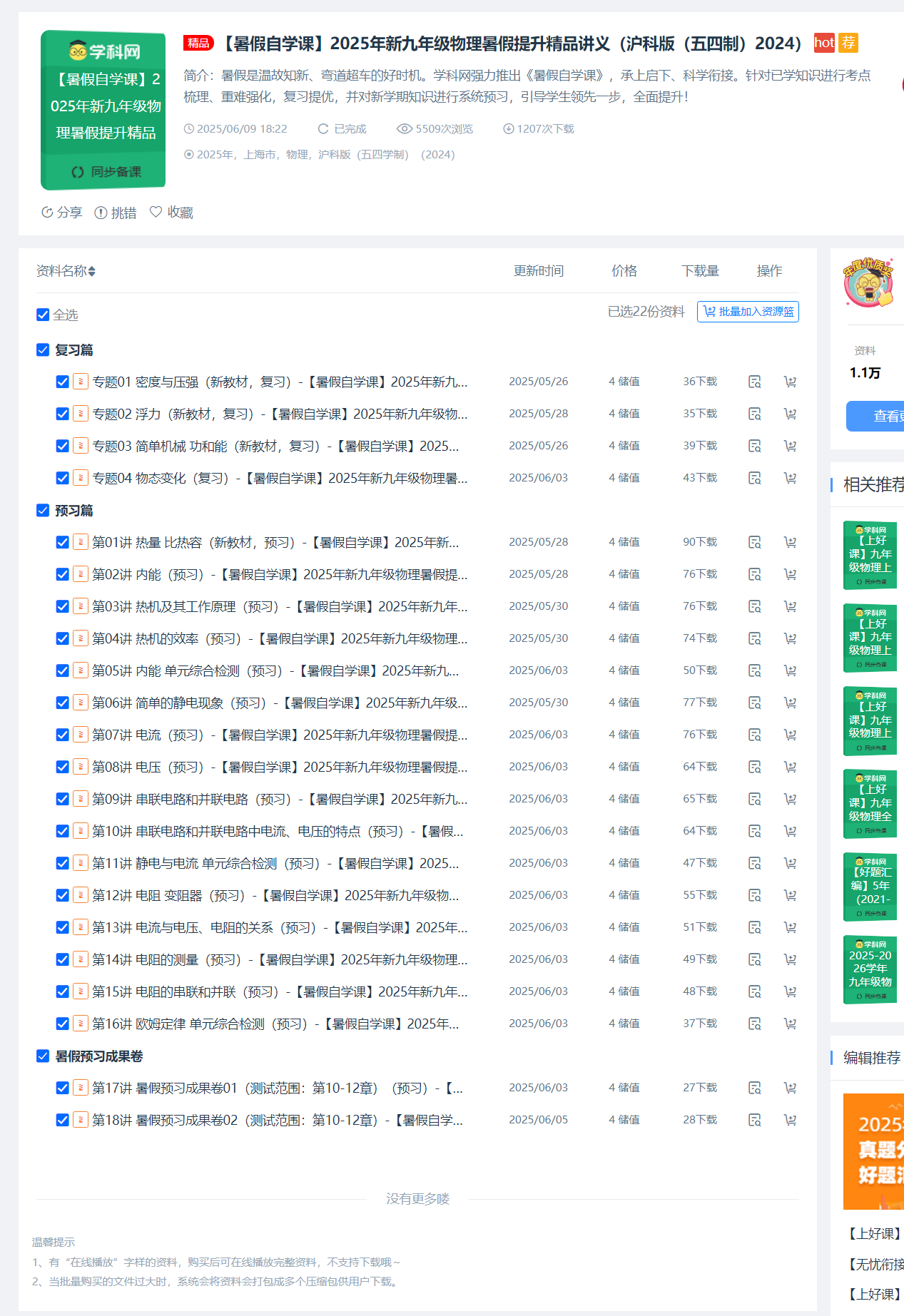This screenshot has width=904, height=1316.
Task: Click the hot tag beside the title
Action: pyautogui.click(x=824, y=43)
